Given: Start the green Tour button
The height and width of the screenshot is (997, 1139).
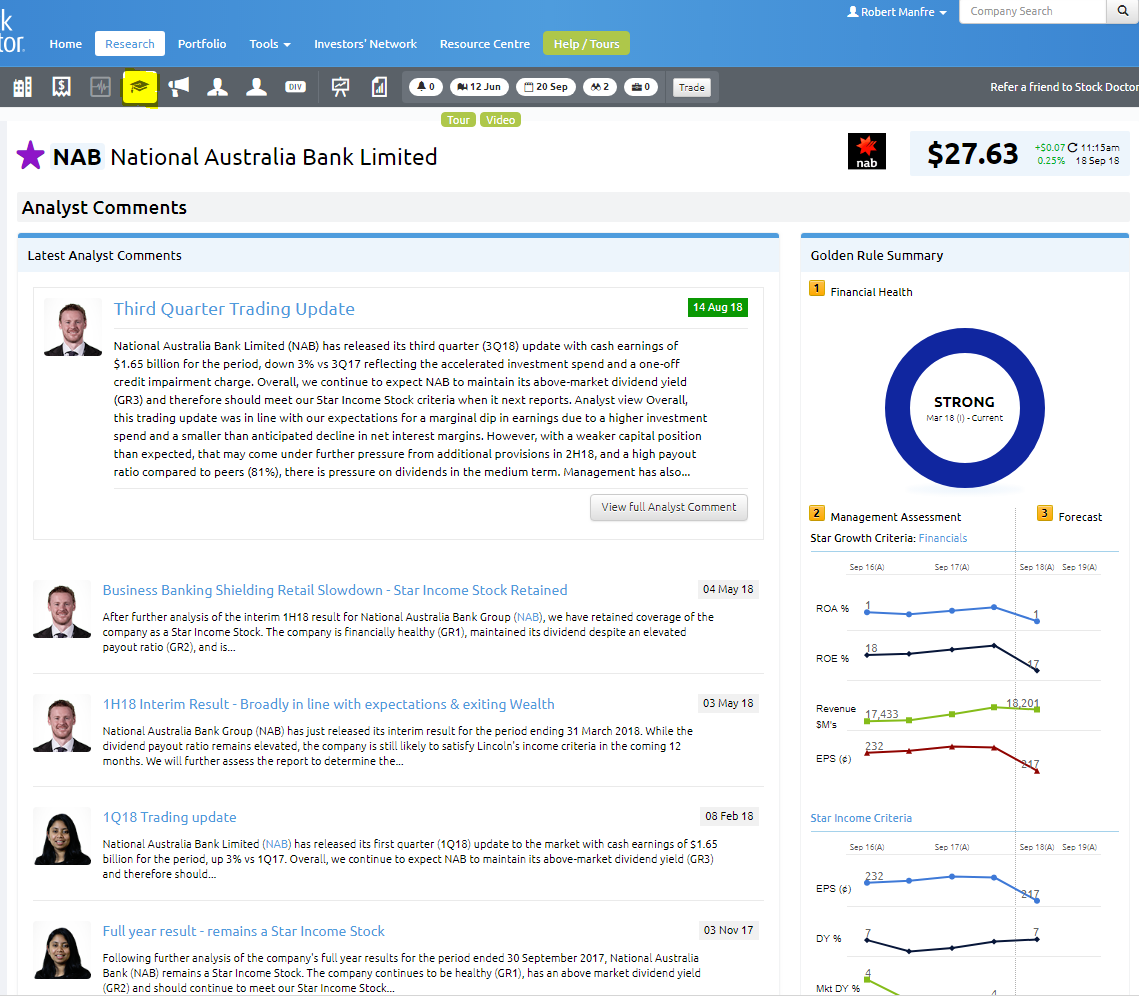Looking at the screenshot, I should (x=458, y=120).
